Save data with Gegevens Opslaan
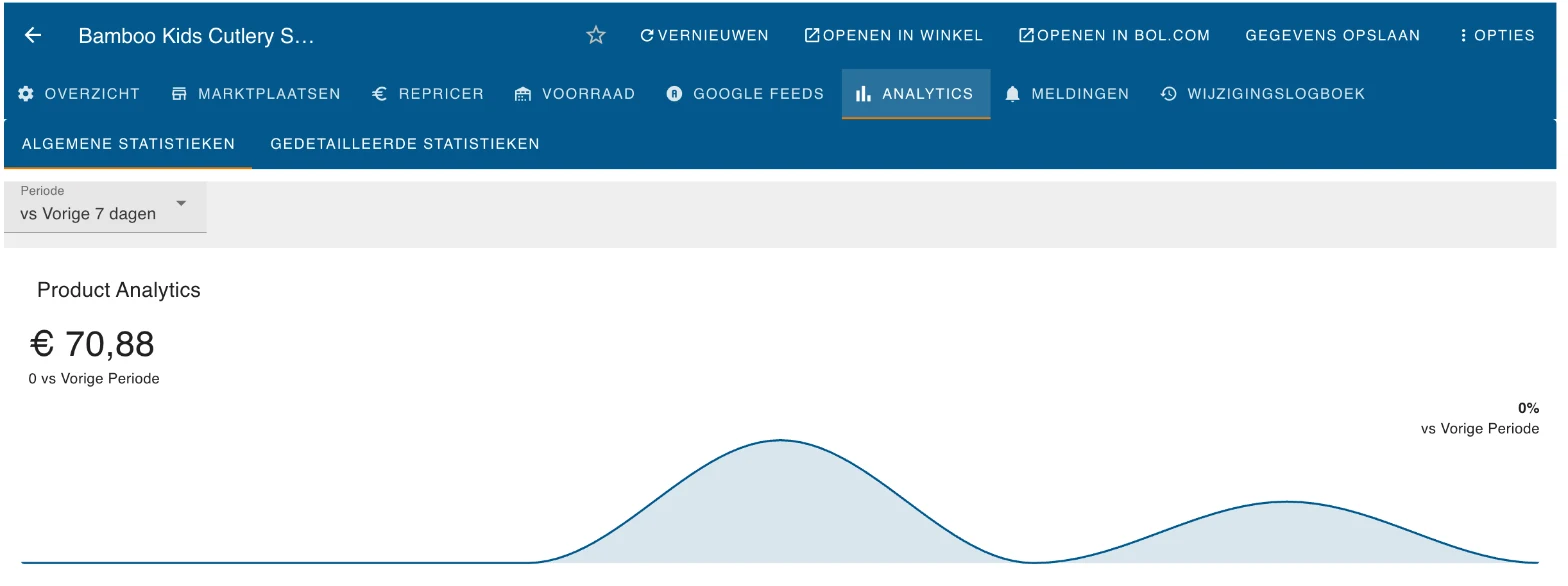The image size is (1568, 586). coord(1332,35)
